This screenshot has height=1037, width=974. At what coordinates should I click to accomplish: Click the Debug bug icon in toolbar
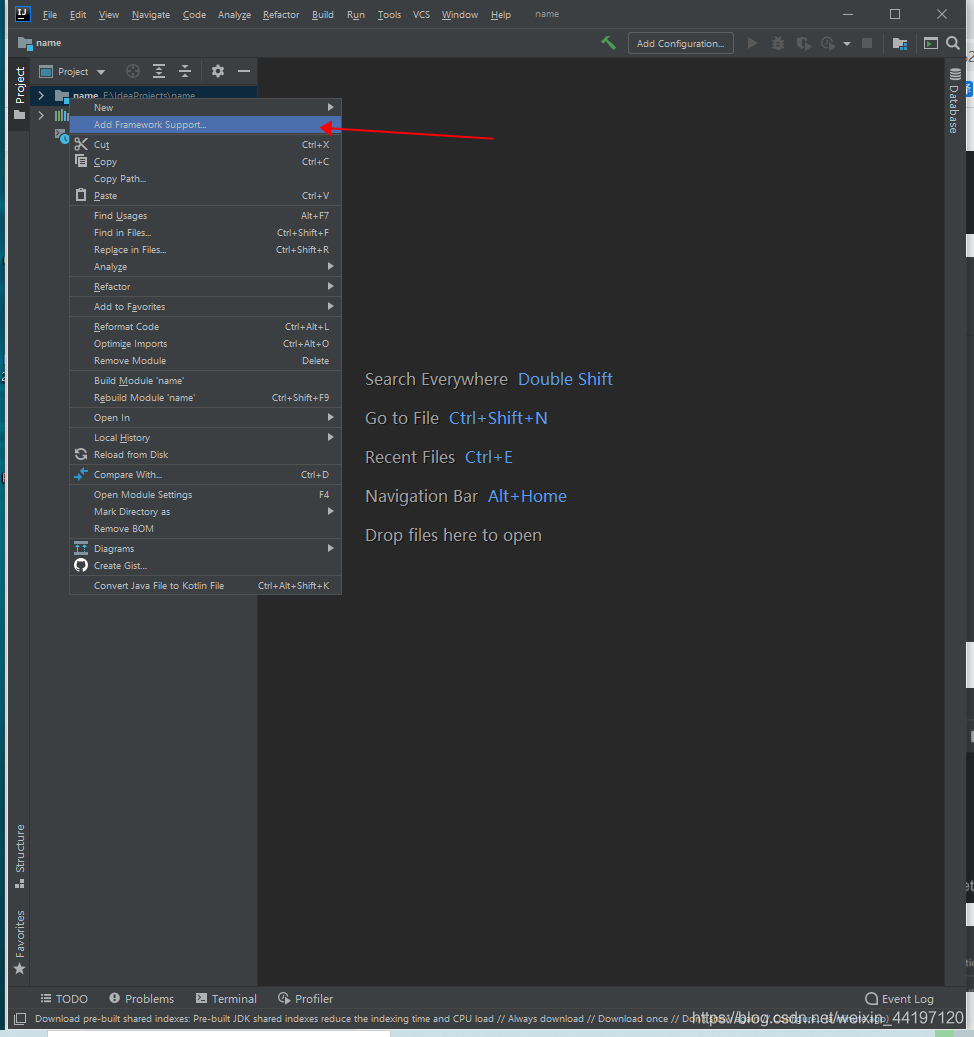tap(778, 43)
